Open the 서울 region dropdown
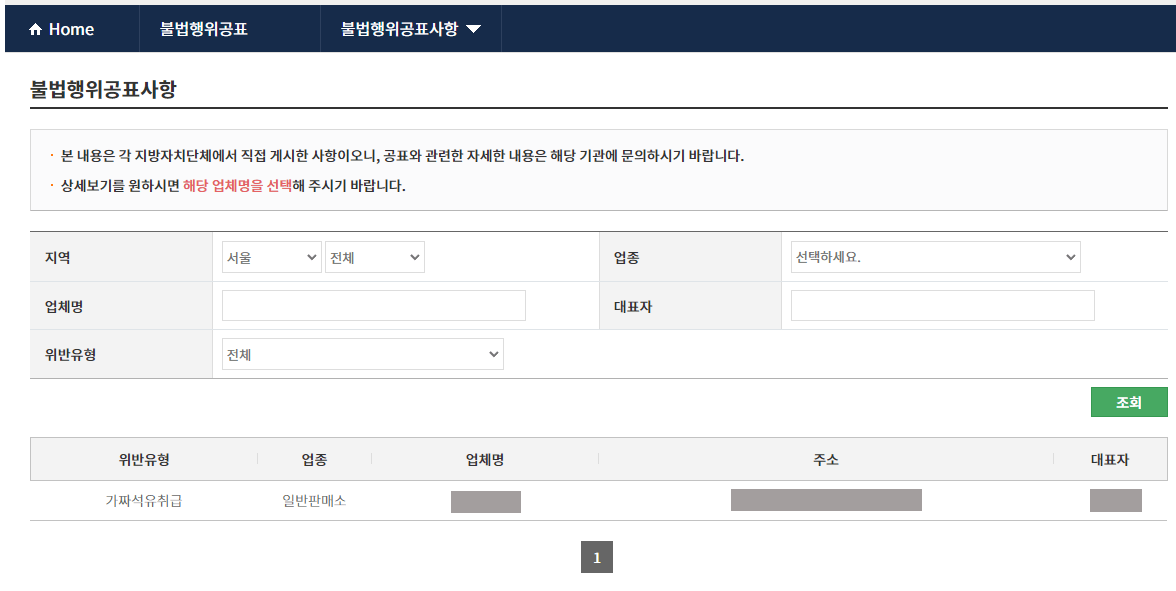 pyautogui.click(x=271, y=256)
